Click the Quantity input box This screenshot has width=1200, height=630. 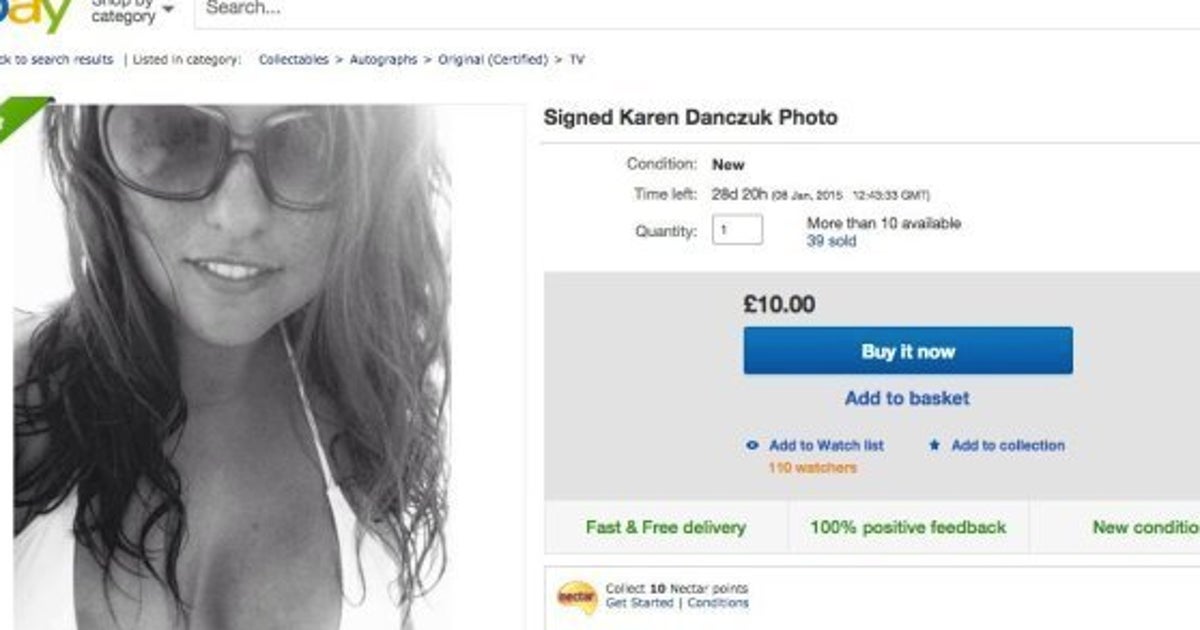pos(737,230)
